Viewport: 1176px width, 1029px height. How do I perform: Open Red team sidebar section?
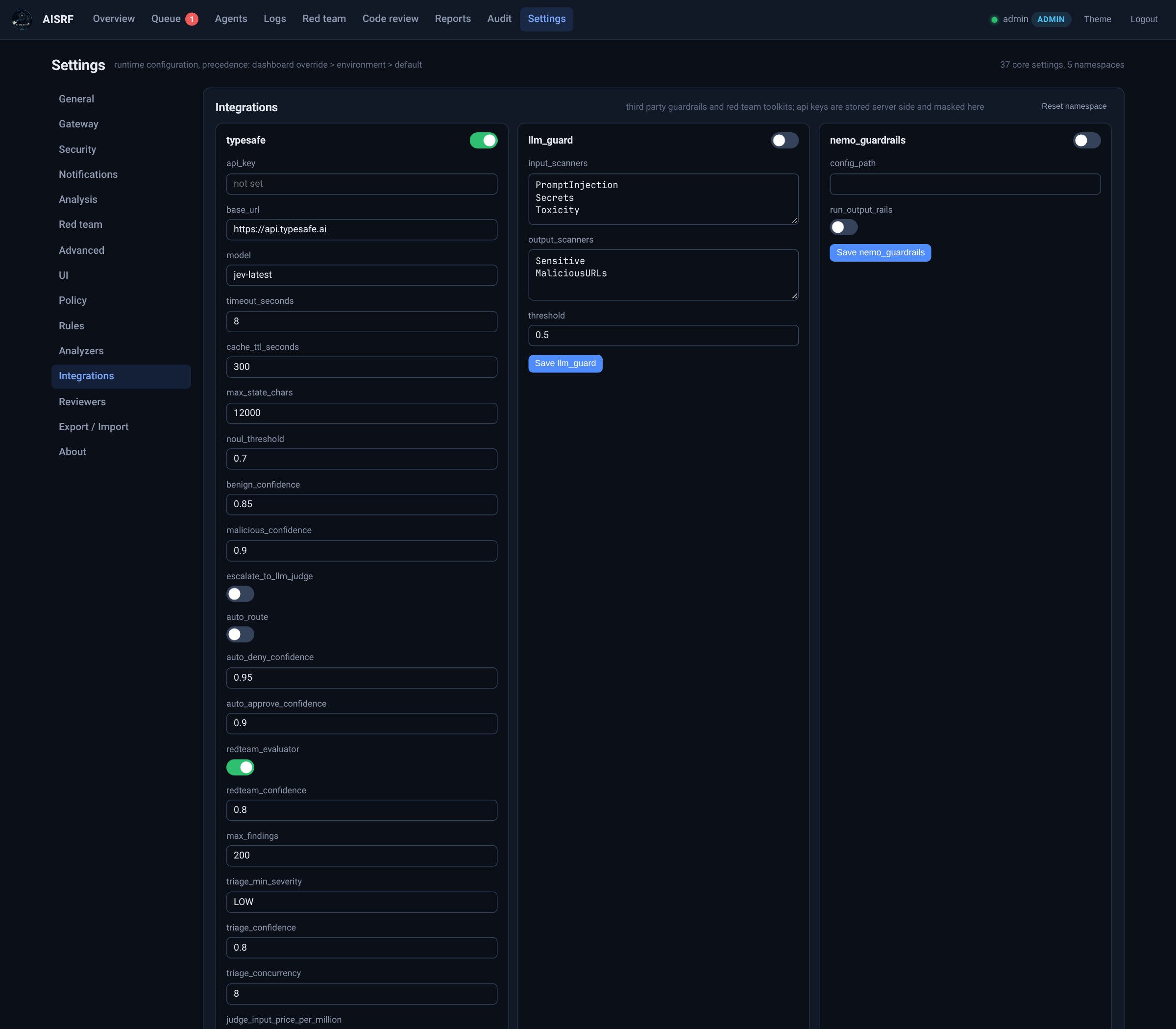click(121, 224)
